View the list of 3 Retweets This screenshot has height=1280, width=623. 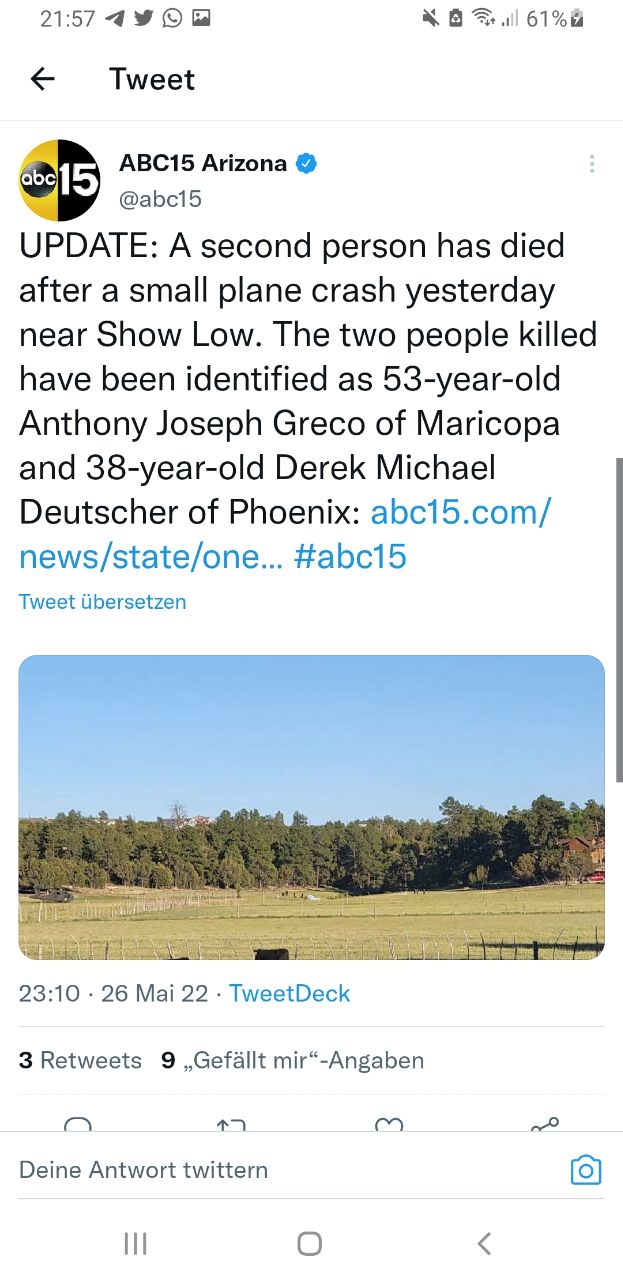(80, 1060)
